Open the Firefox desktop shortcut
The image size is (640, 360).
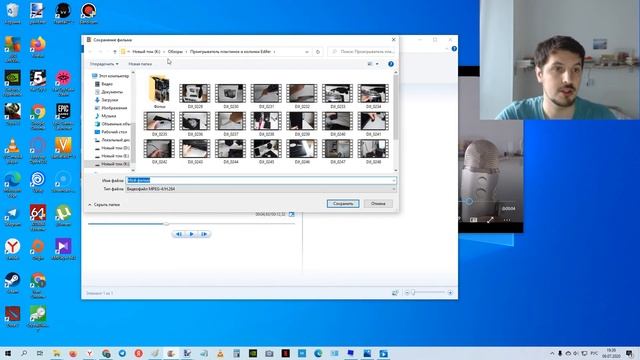click(x=38, y=47)
